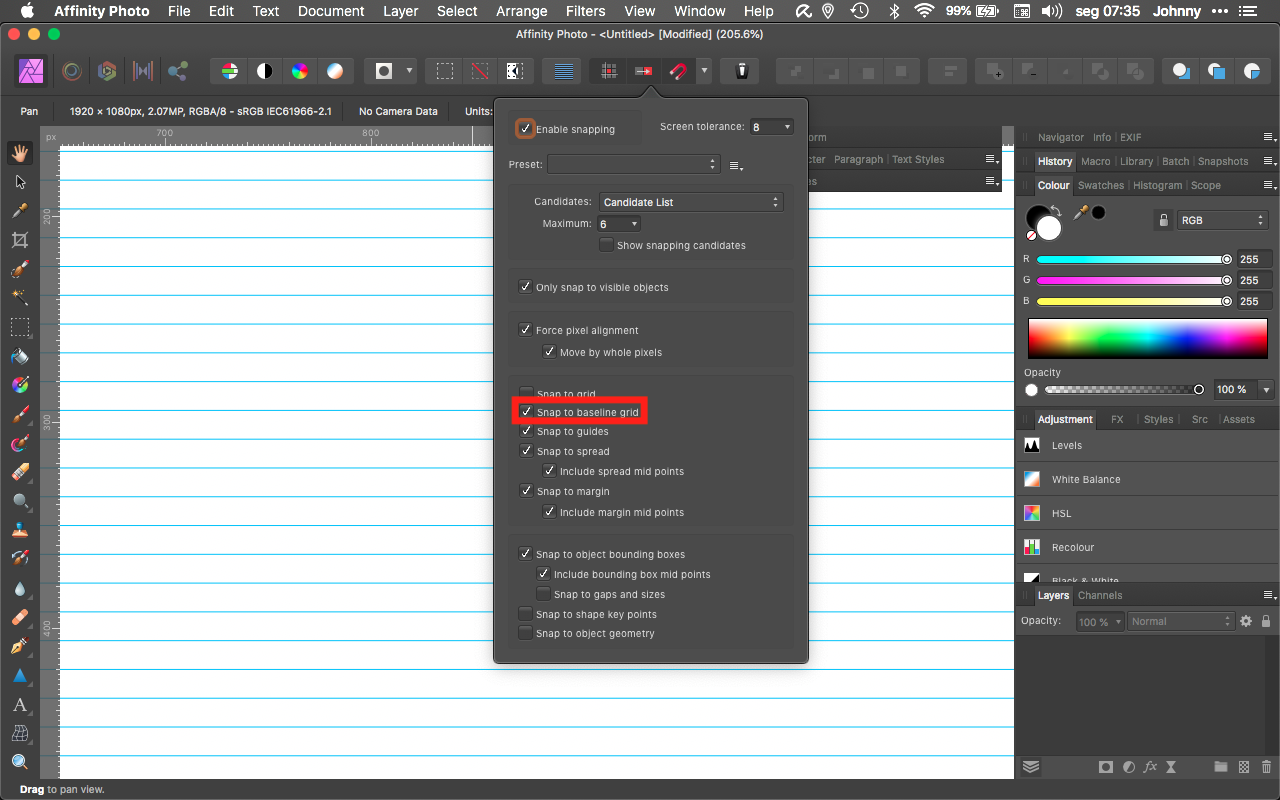Toggle Snap to guides checkbox
The height and width of the screenshot is (800, 1280).
(526, 431)
